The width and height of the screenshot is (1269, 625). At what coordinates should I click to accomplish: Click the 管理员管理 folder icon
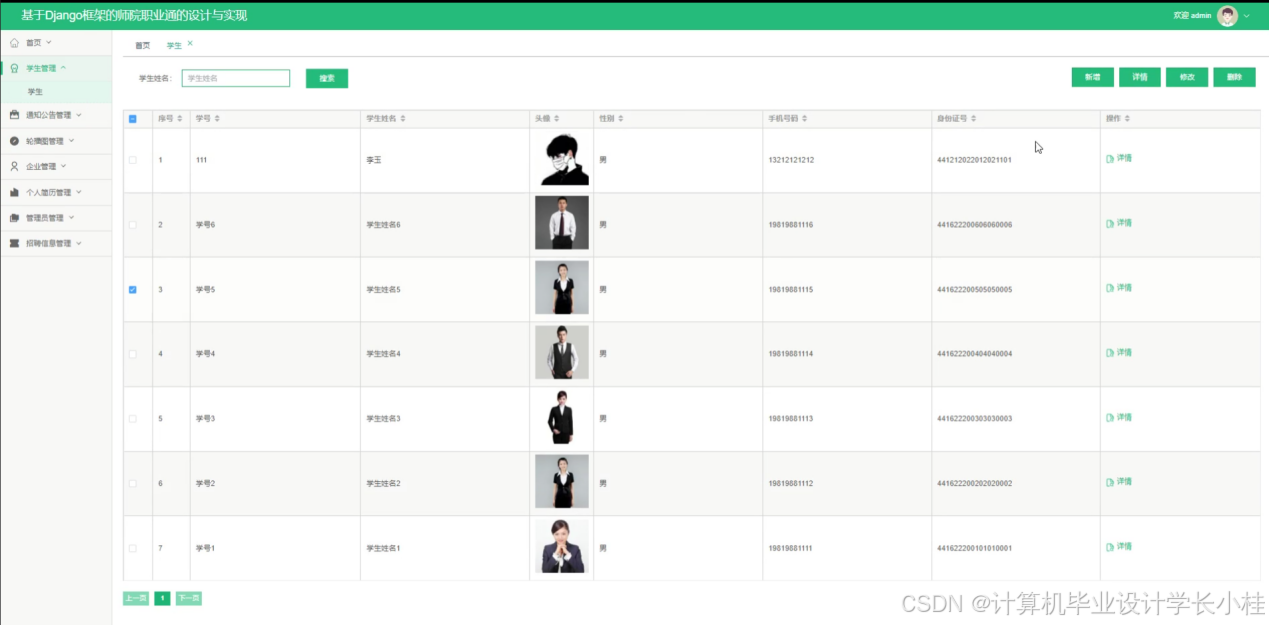click(14, 217)
